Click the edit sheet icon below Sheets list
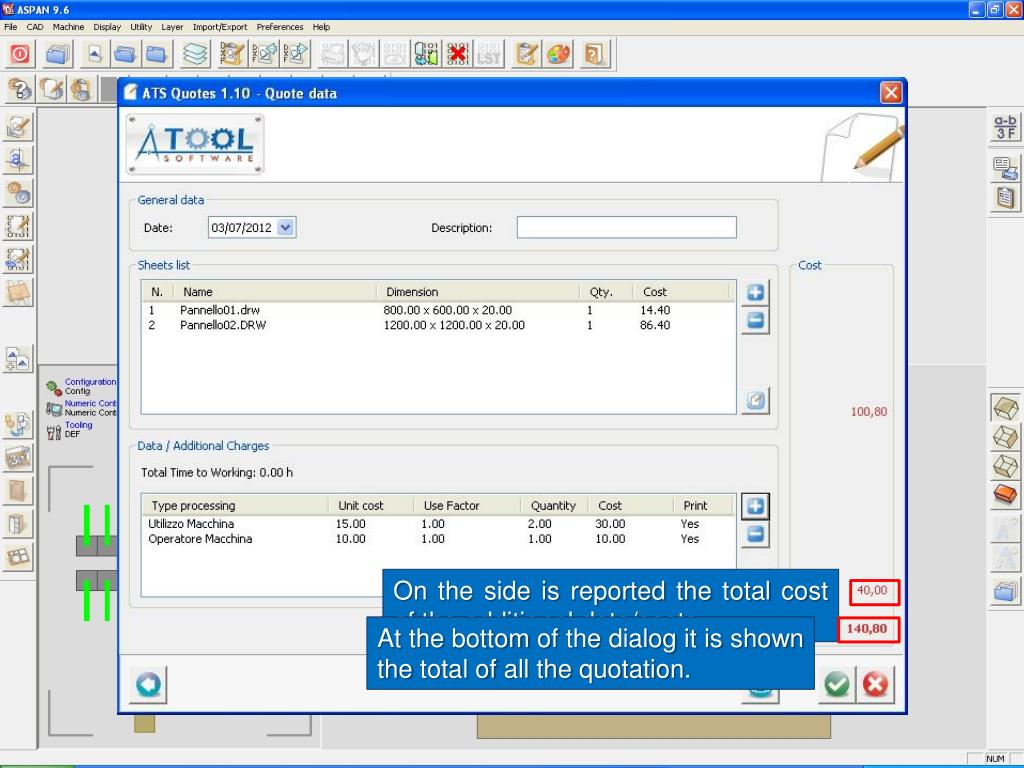Screen dimensions: 1024x768 (756, 400)
